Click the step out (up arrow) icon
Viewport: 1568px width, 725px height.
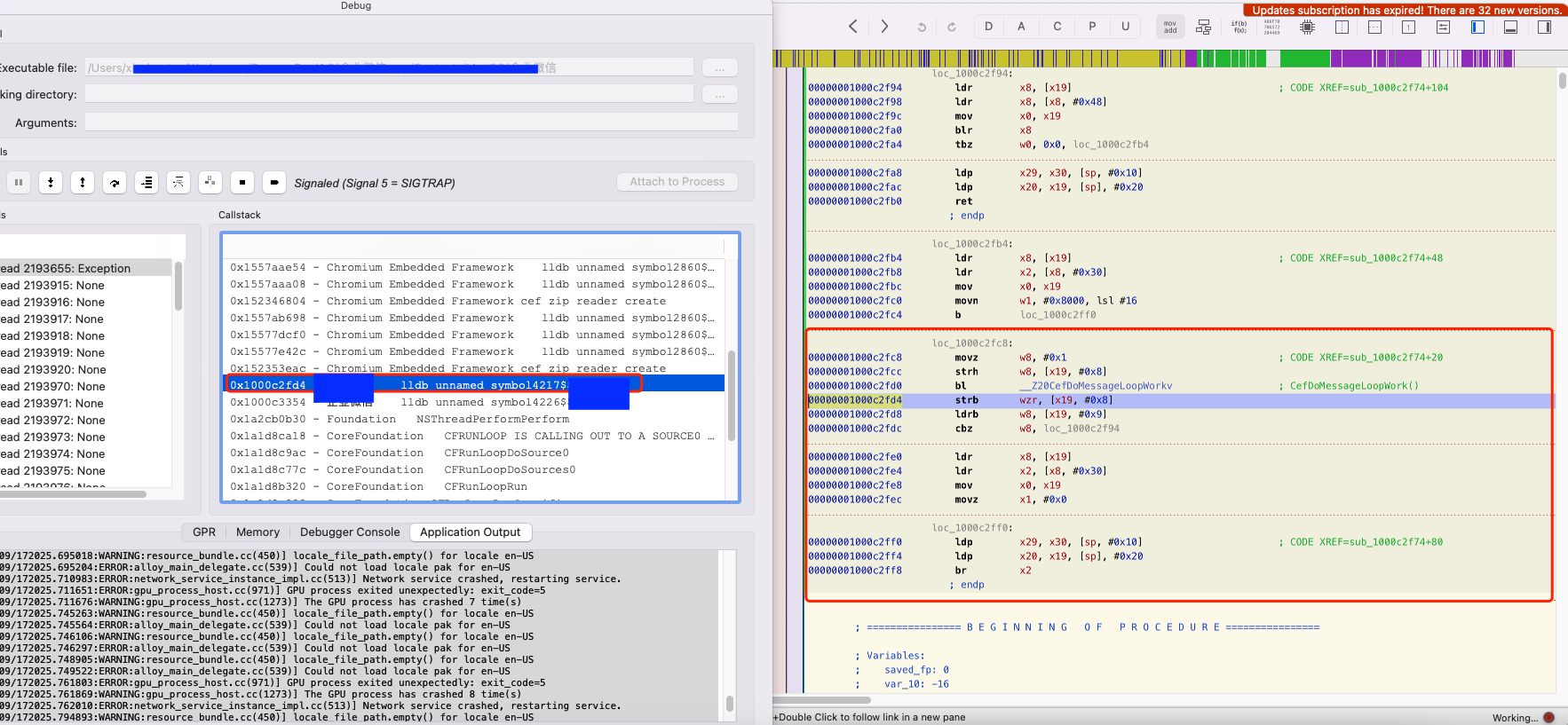click(83, 182)
